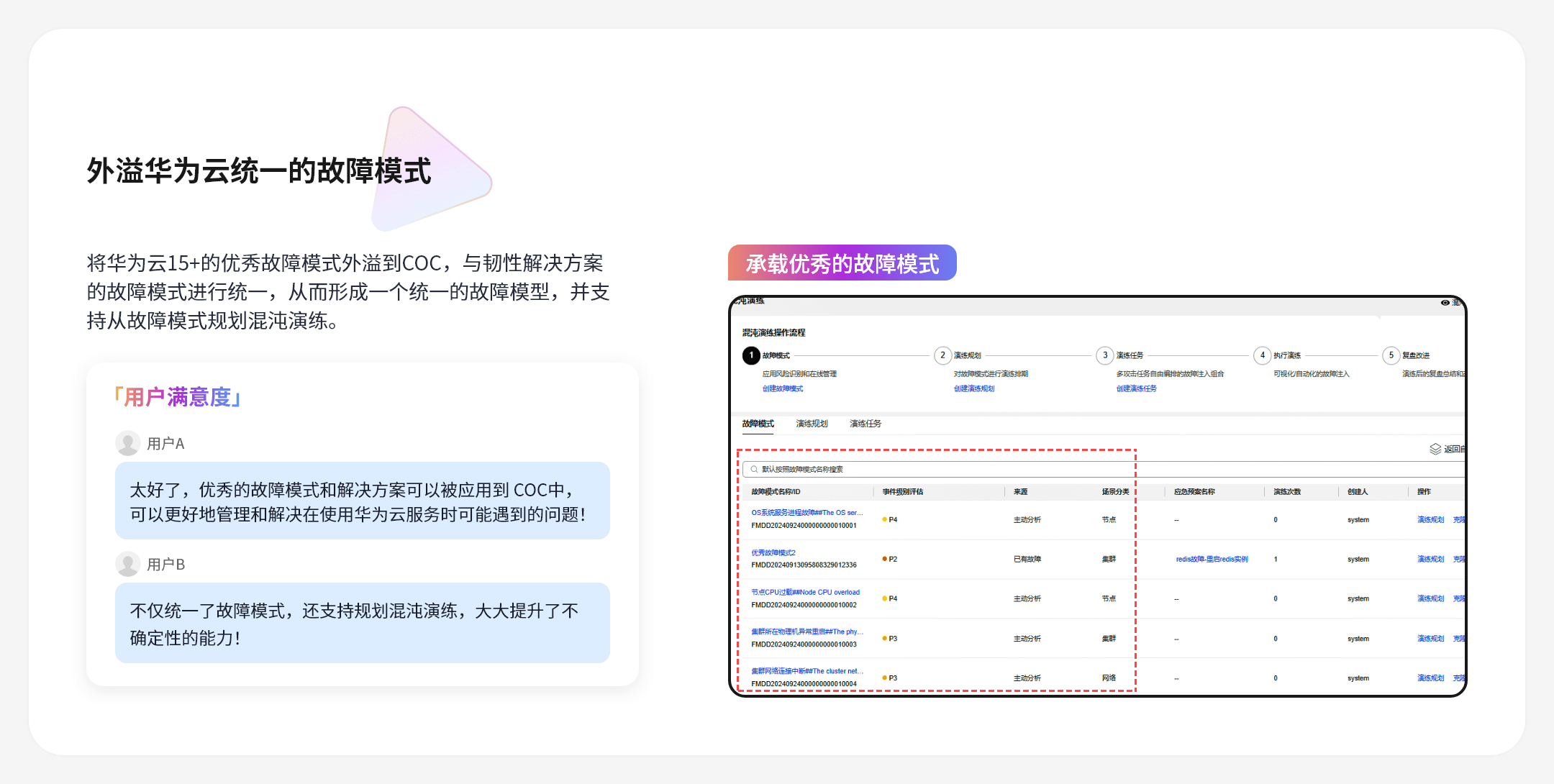
Task: Open the 创建演练任务 link
Action: (1137, 388)
